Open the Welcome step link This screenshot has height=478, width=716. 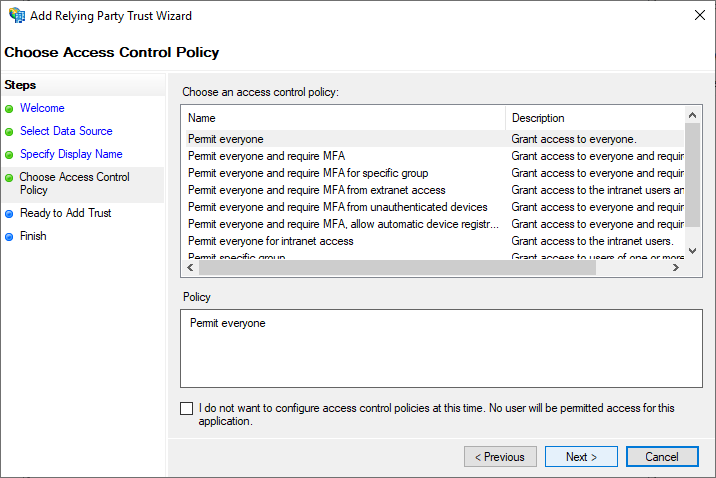pos(42,108)
